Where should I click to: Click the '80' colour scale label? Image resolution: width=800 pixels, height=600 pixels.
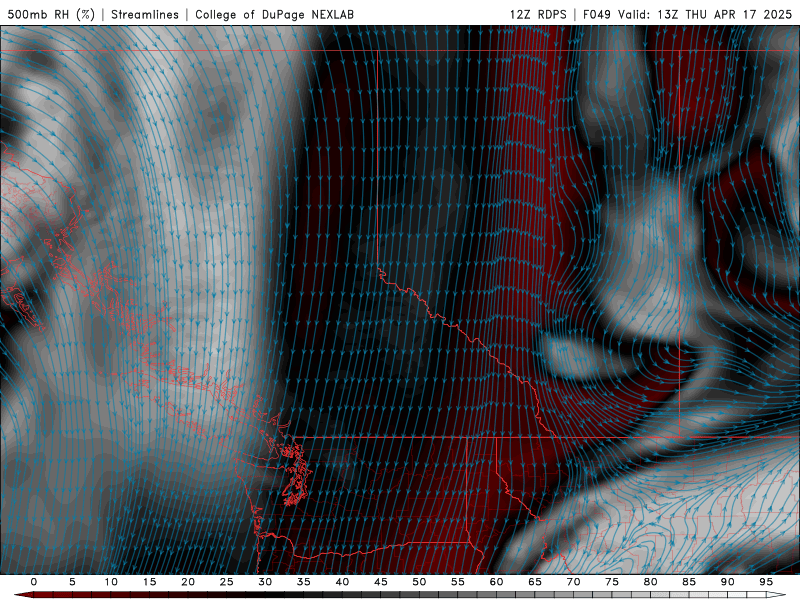650,582
